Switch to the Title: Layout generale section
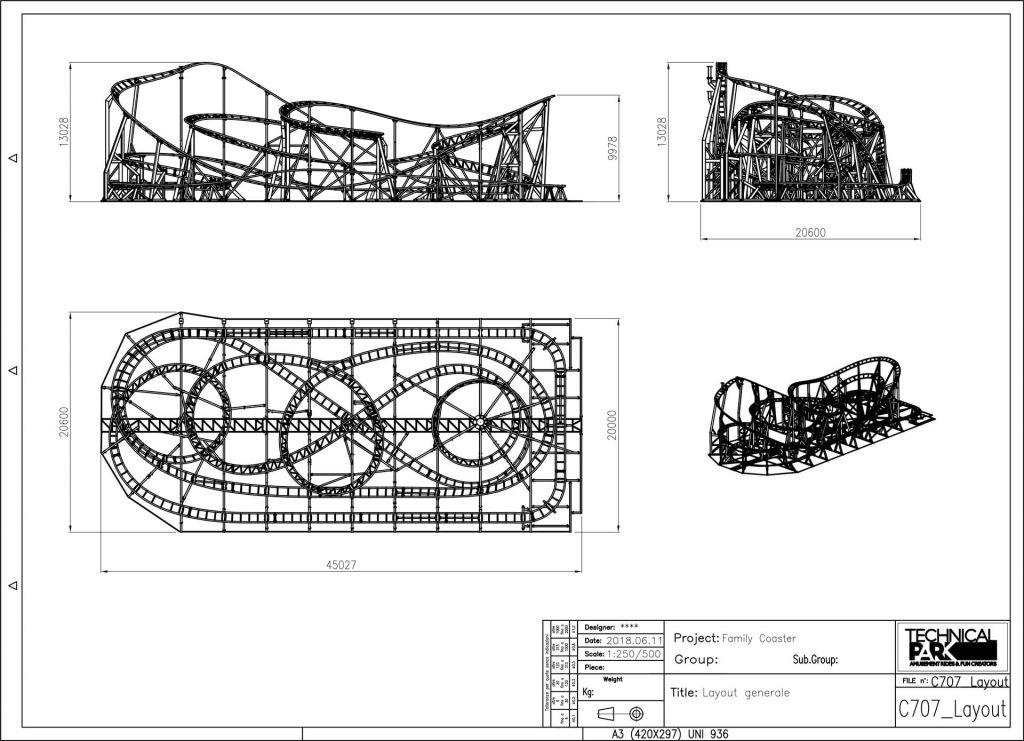Image resolution: width=1024 pixels, height=741 pixels. tap(730, 691)
